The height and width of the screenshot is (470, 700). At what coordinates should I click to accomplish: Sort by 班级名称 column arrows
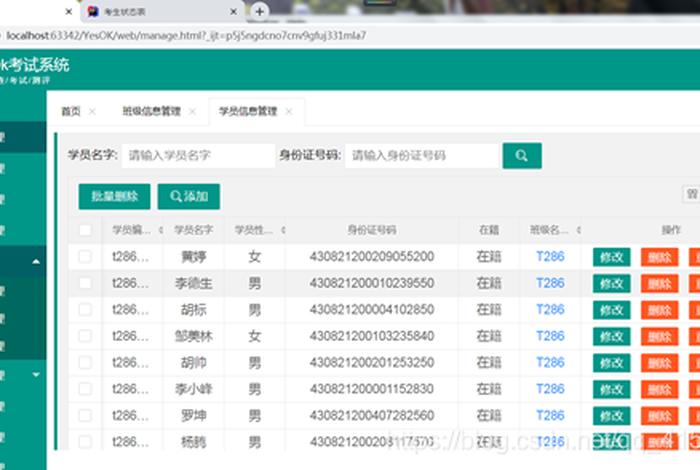click(x=579, y=230)
